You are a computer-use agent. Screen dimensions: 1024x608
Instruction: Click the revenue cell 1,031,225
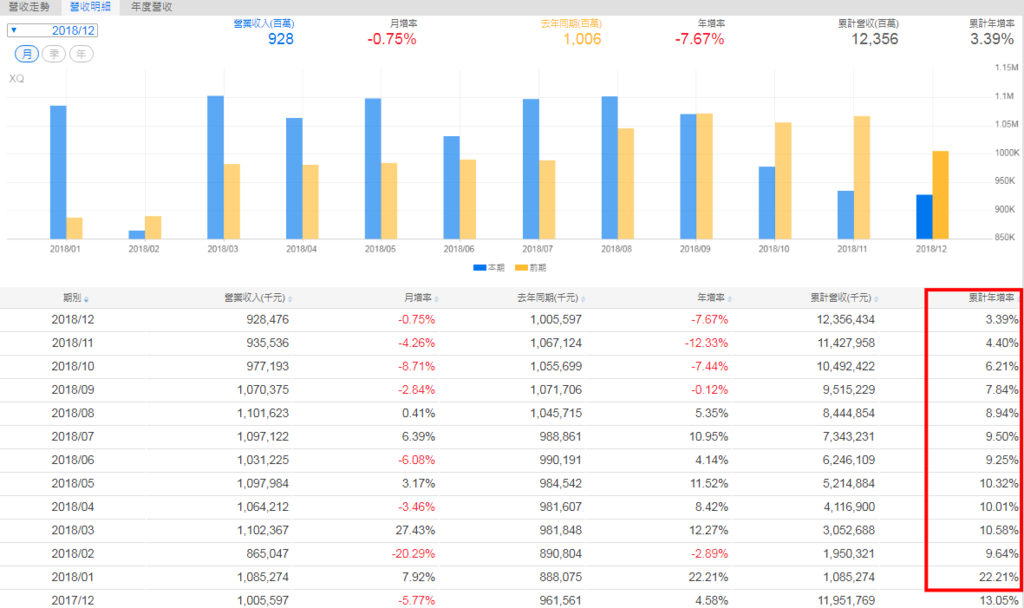(x=263, y=460)
